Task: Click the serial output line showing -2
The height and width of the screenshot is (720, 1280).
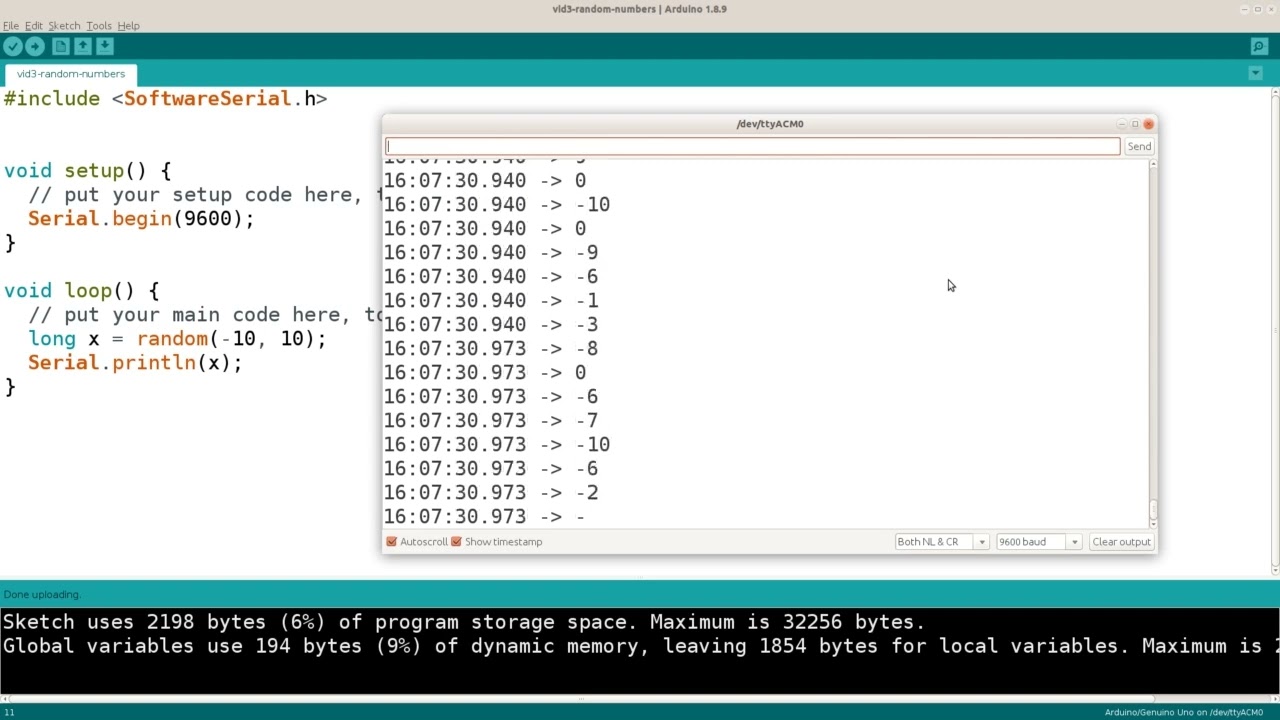Action: click(x=491, y=493)
